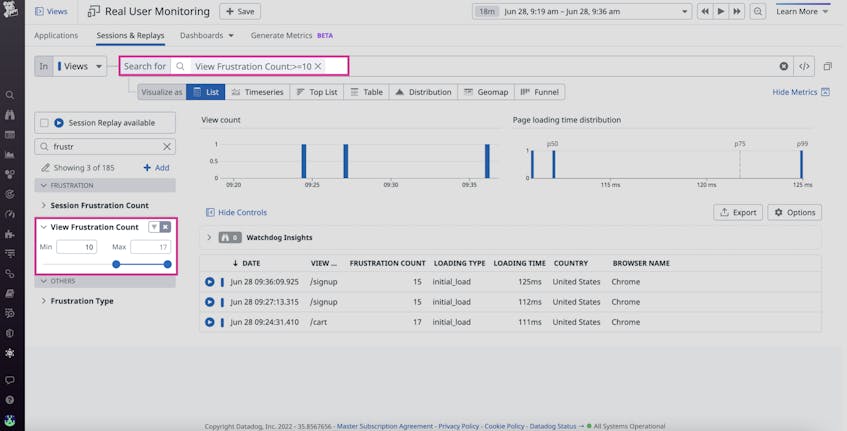Image resolution: width=847 pixels, height=431 pixels.
Task: Open the binoculars icon in the sidebar
Action: click(10, 115)
